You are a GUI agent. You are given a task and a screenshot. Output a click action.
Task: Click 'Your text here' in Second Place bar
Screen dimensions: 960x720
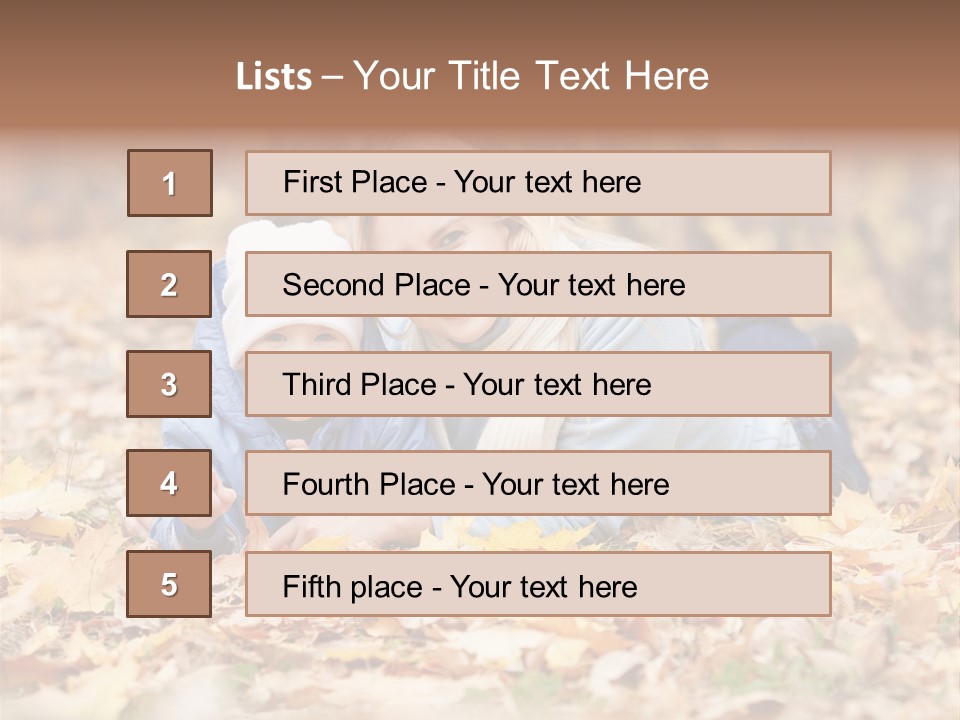(591, 285)
